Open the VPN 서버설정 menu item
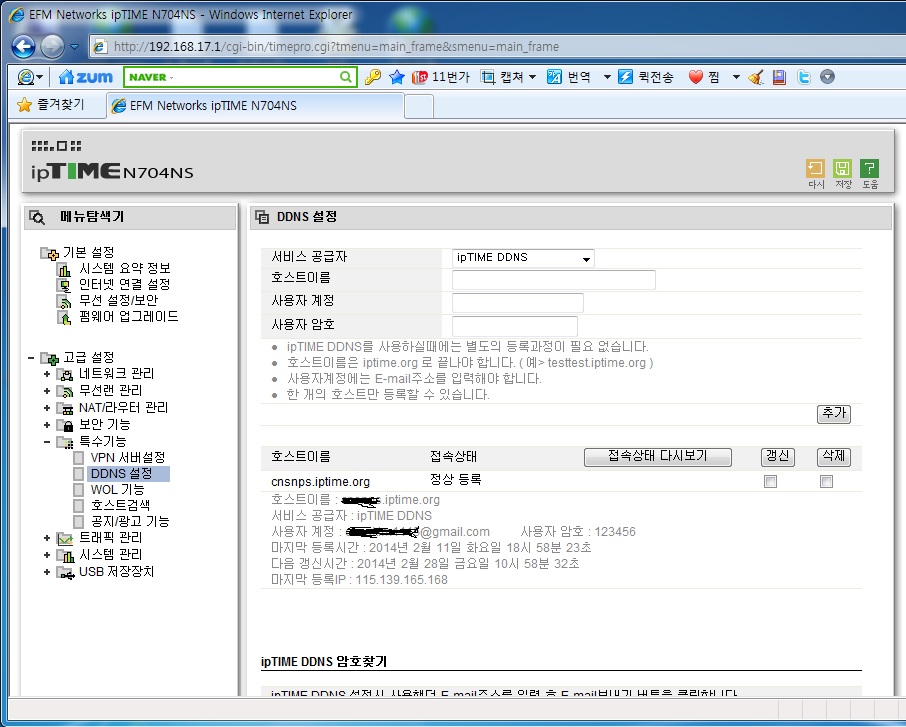This screenshot has width=906, height=727. (128, 458)
